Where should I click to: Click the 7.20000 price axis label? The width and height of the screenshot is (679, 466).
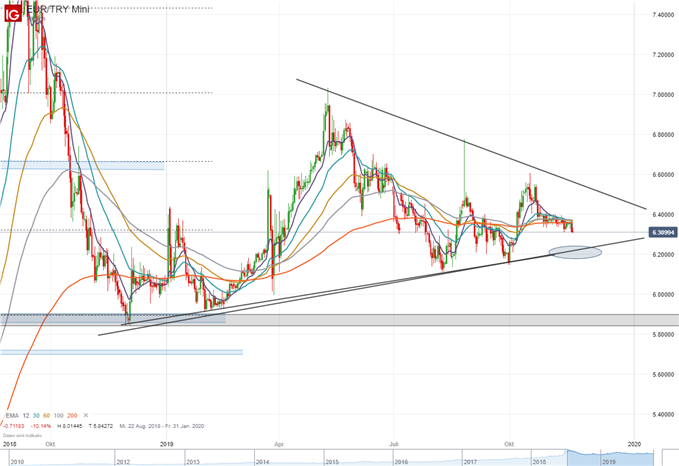coord(663,55)
